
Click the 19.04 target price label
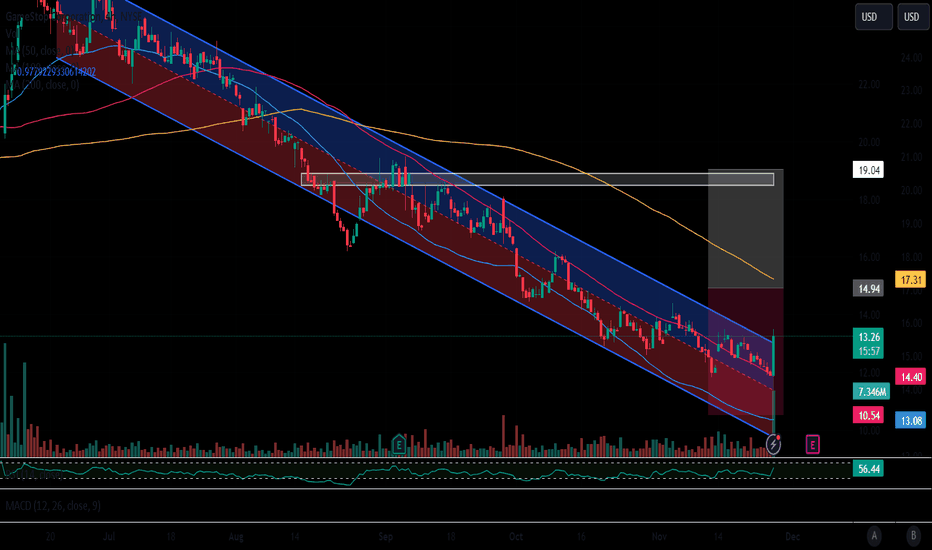tap(868, 170)
